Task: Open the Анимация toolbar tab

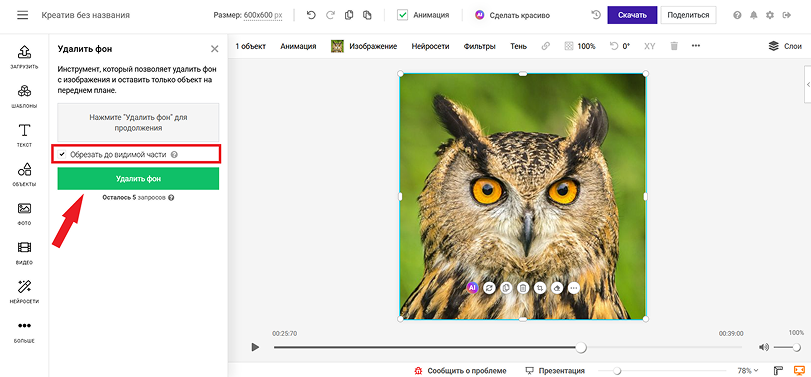Action: point(298,46)
